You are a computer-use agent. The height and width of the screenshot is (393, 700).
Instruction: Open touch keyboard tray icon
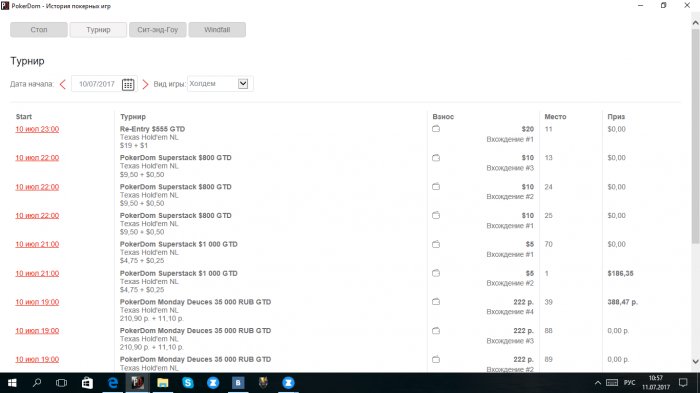pos(612,383)
